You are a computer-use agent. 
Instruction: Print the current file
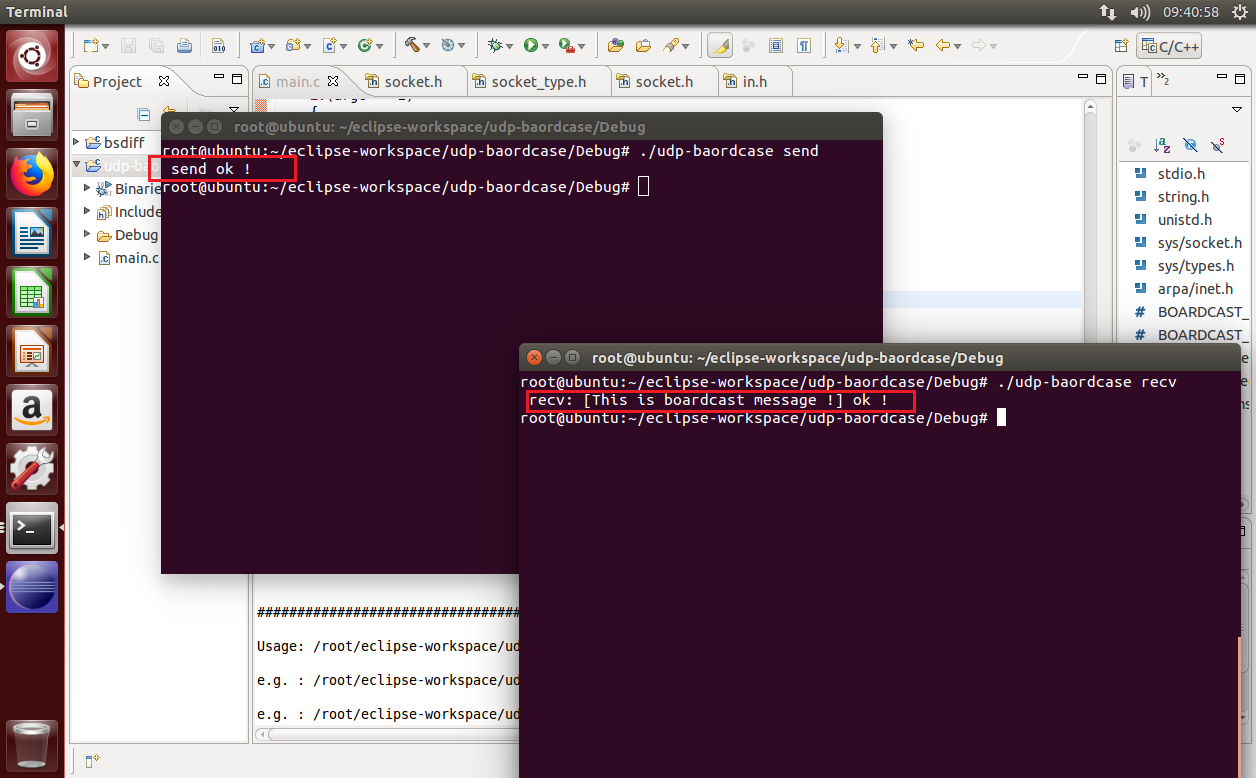185,45
